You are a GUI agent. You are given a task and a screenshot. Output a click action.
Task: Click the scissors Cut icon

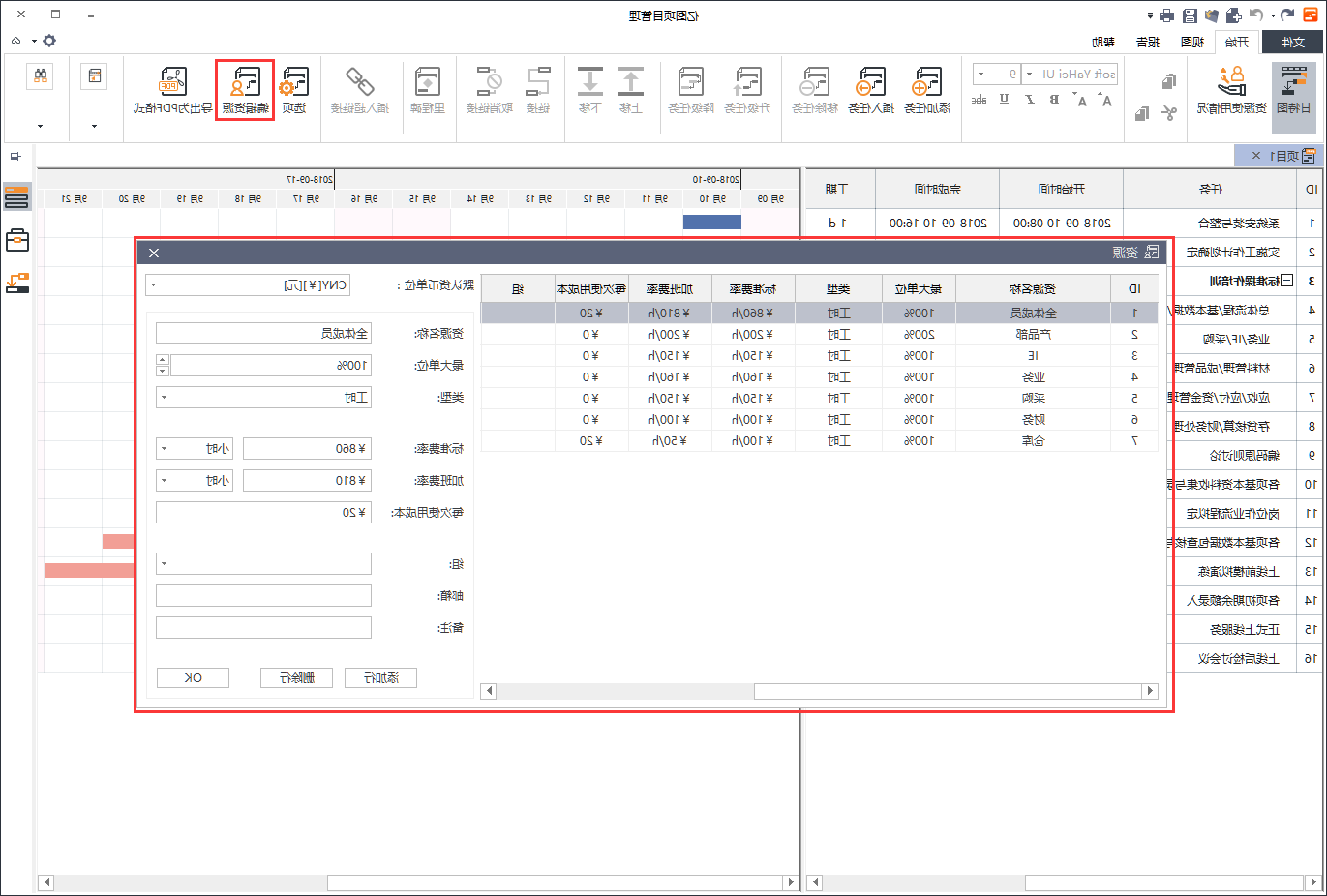point(1168,113)
